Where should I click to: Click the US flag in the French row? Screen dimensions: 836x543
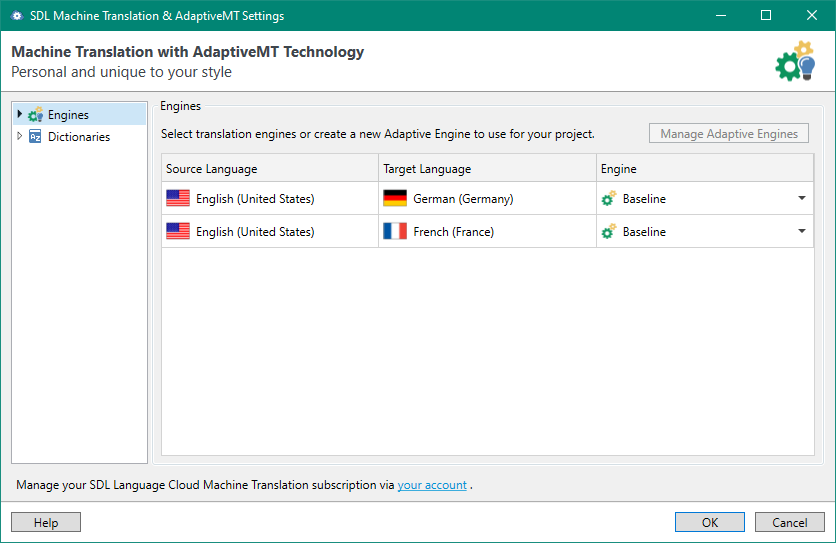point(178,231)
